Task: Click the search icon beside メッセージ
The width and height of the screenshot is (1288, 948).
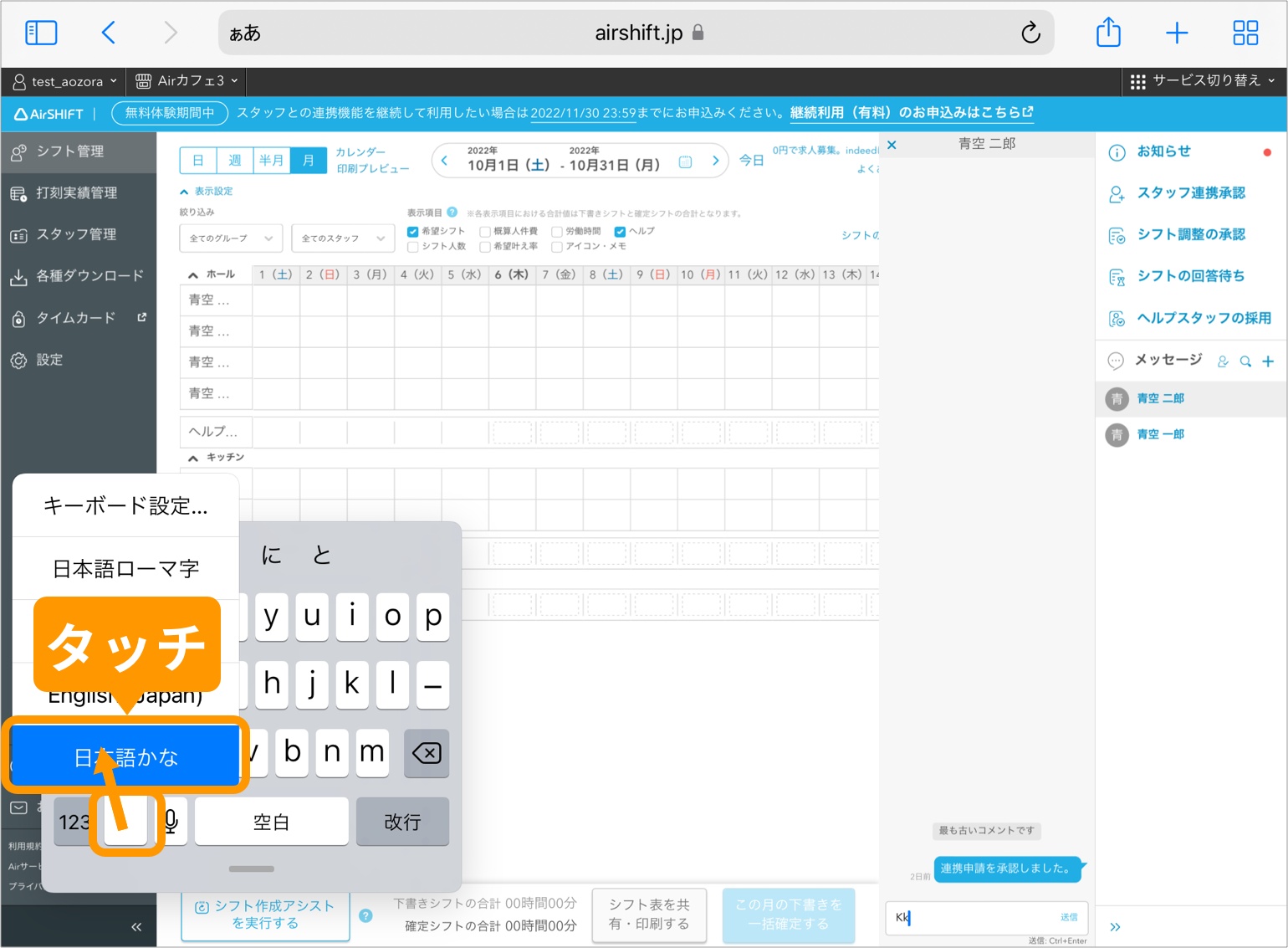Action: 1245,361
